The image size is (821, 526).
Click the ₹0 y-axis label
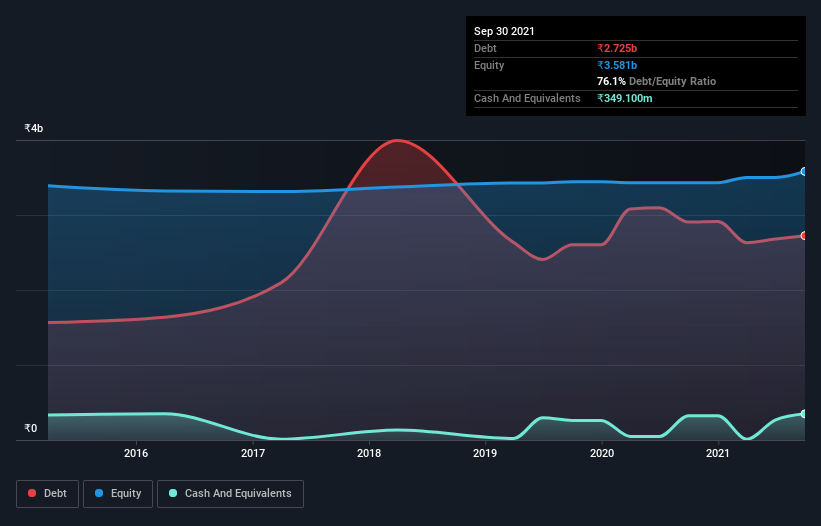point(31,428)
